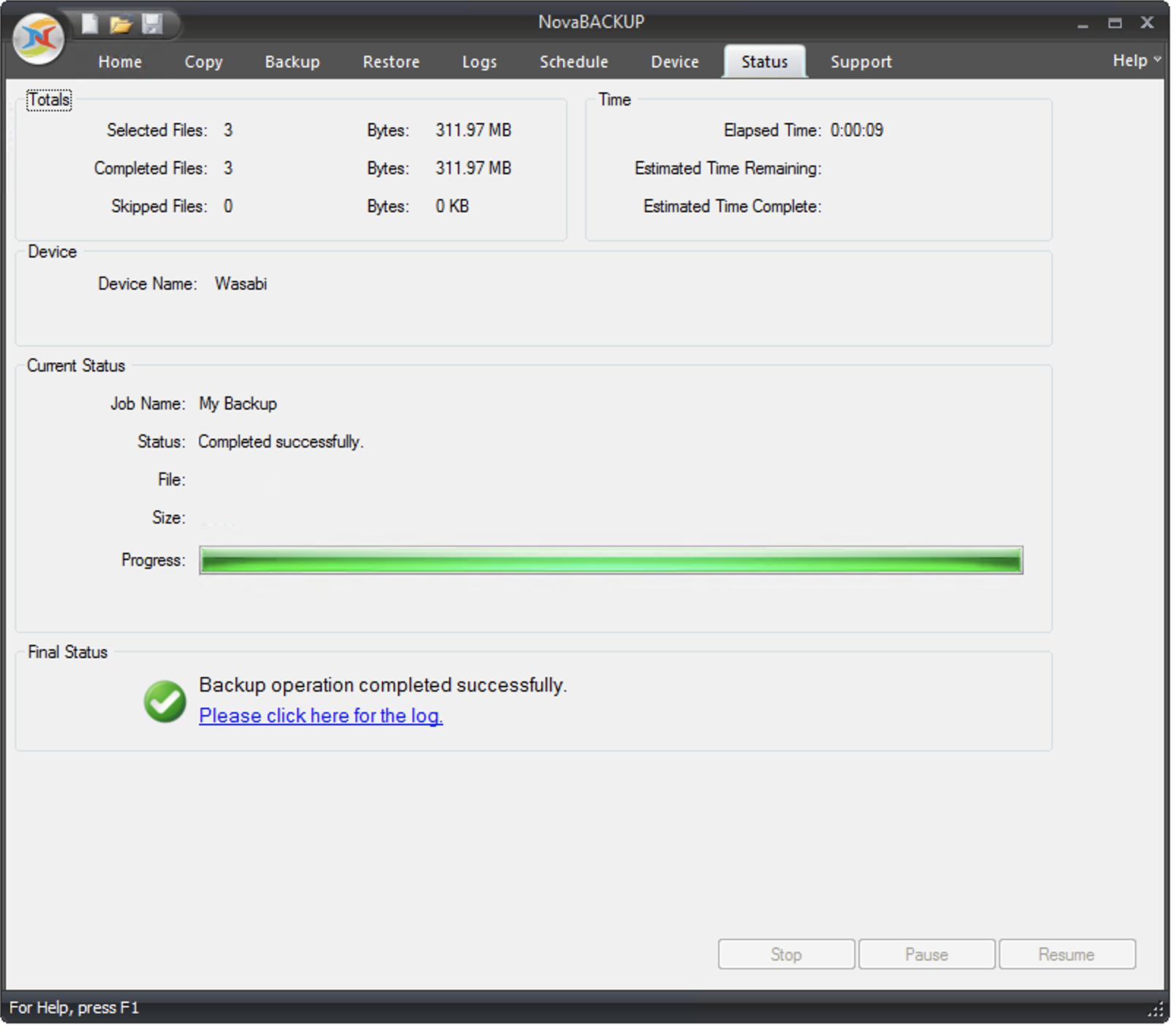Screen dimensions: 1176x1031
Task: Open the Schedule tab
Action: pos(576,62)
